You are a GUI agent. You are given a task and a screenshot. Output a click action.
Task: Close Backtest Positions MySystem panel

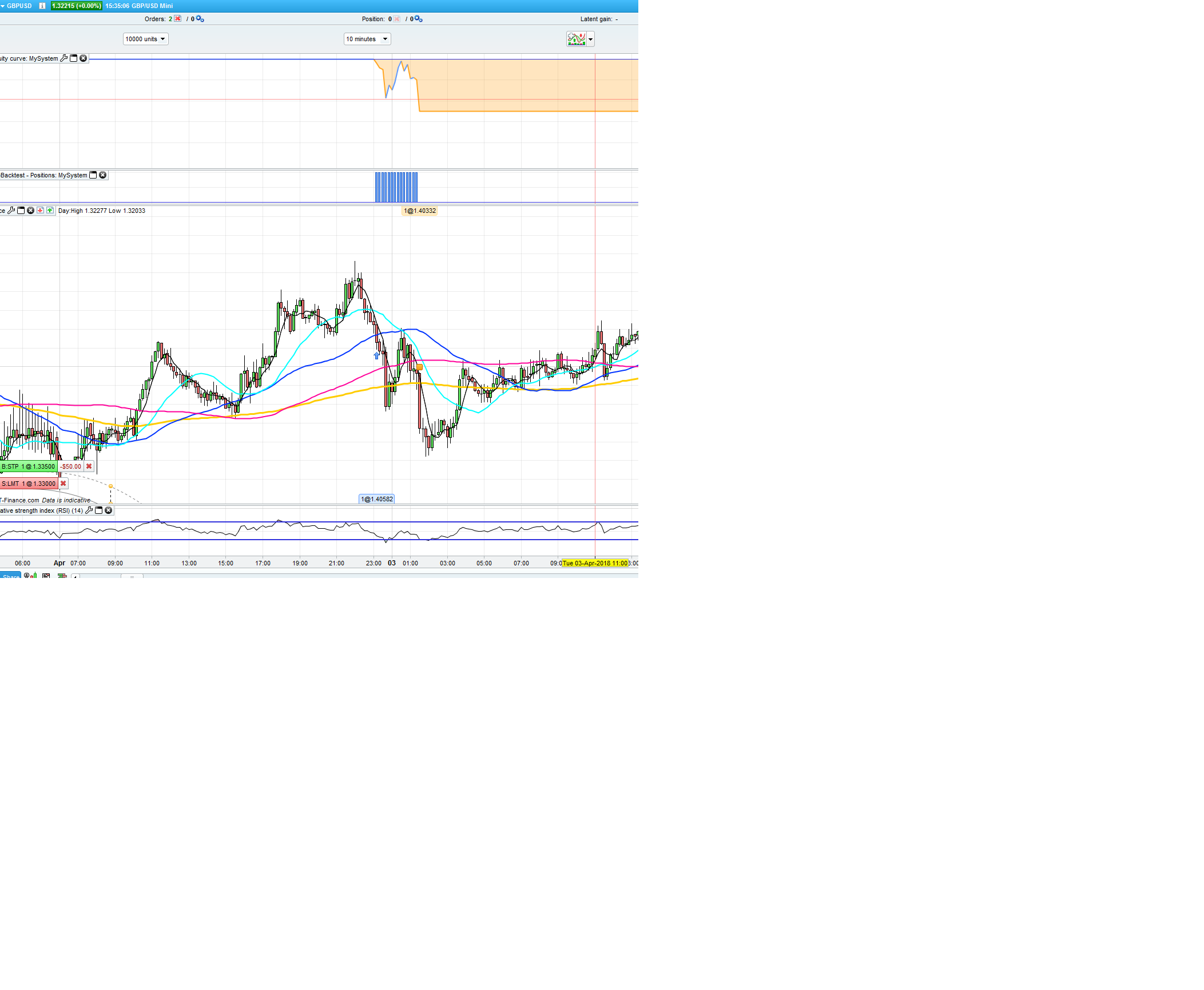[103, 175]
